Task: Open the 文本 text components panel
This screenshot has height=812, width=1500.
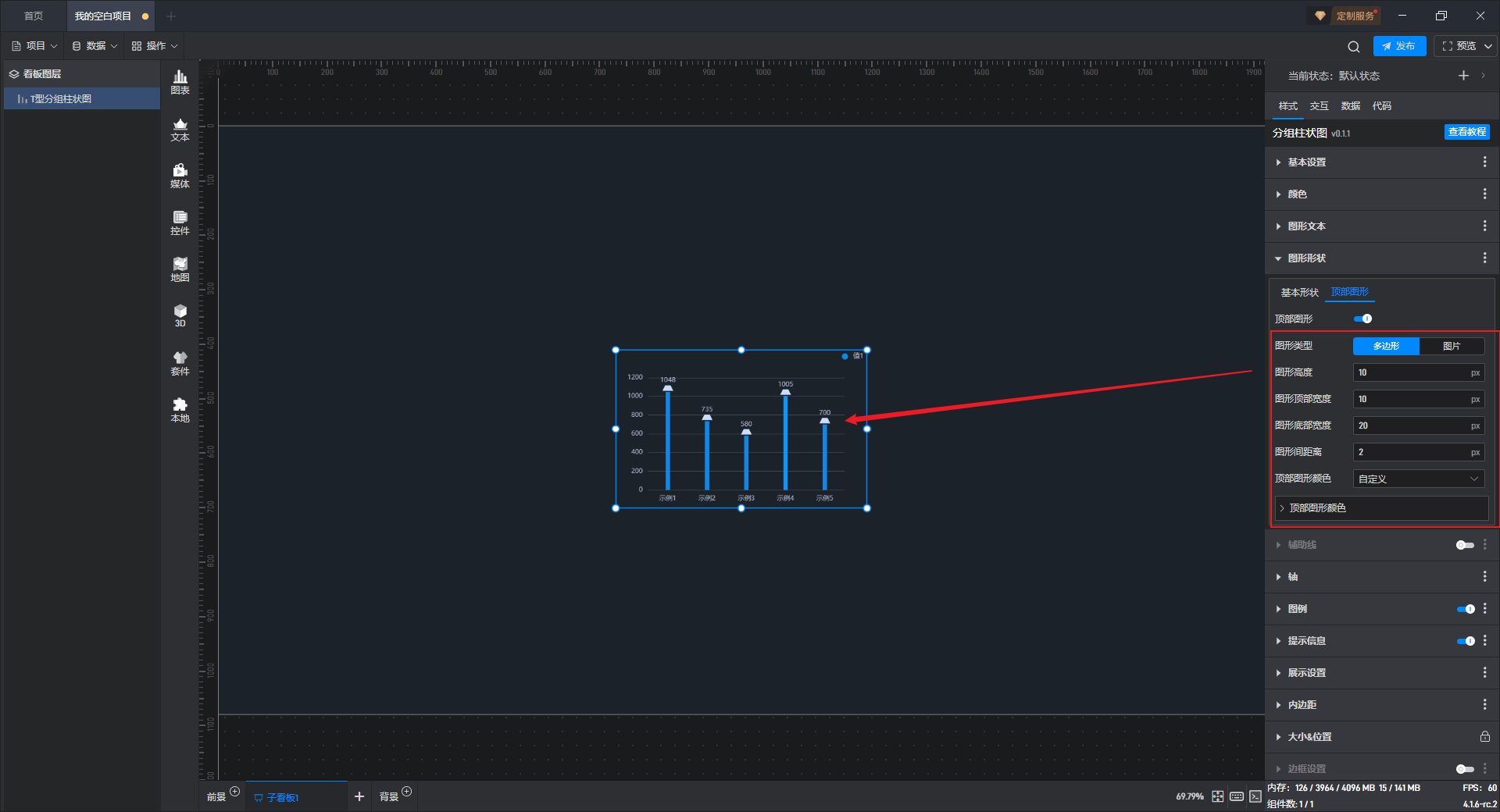Action: point(180,129)
